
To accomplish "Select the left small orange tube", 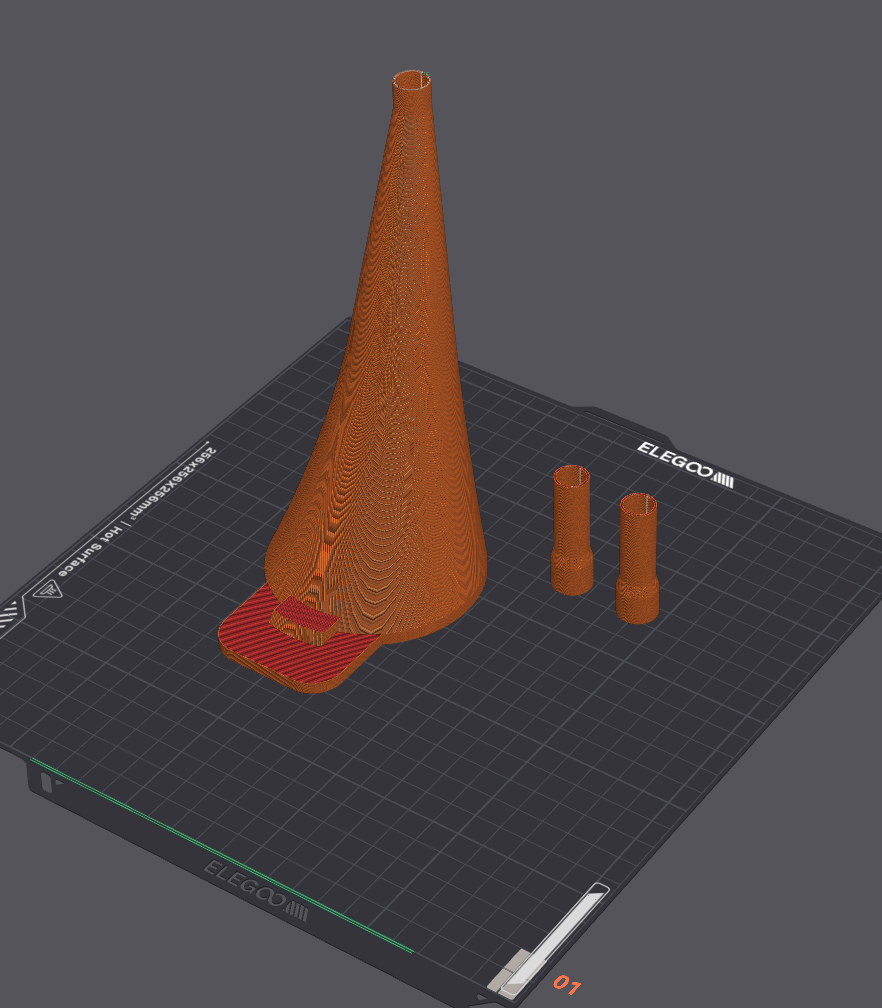I will tap(572, 530).
